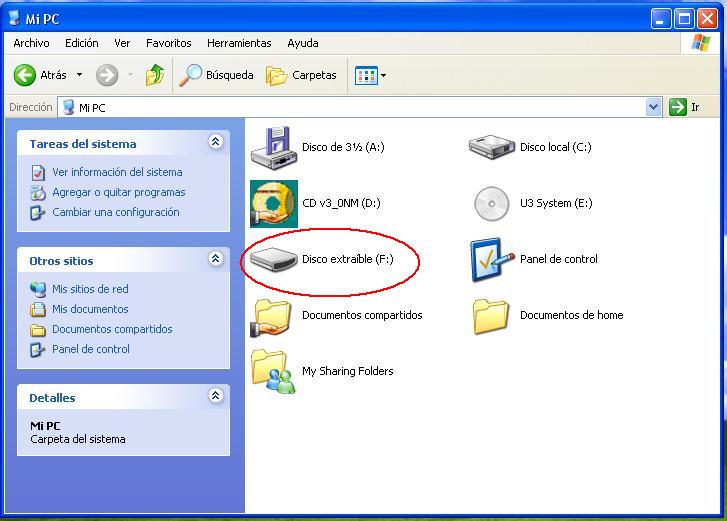Open the Vistas view mode dropdown
The height and width of the screenshot is (521, 727).
pos(370,76)
